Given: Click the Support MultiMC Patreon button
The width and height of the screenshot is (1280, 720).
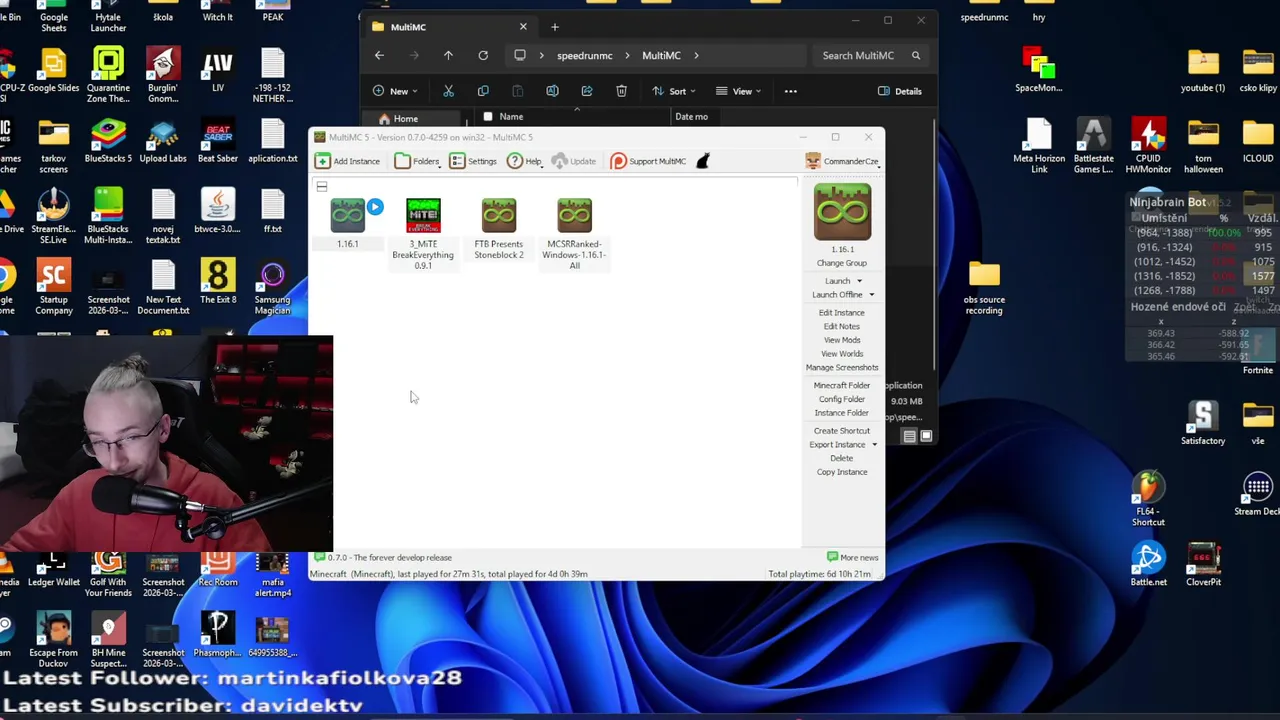Looking at the screenshot, I should [648, 161].
